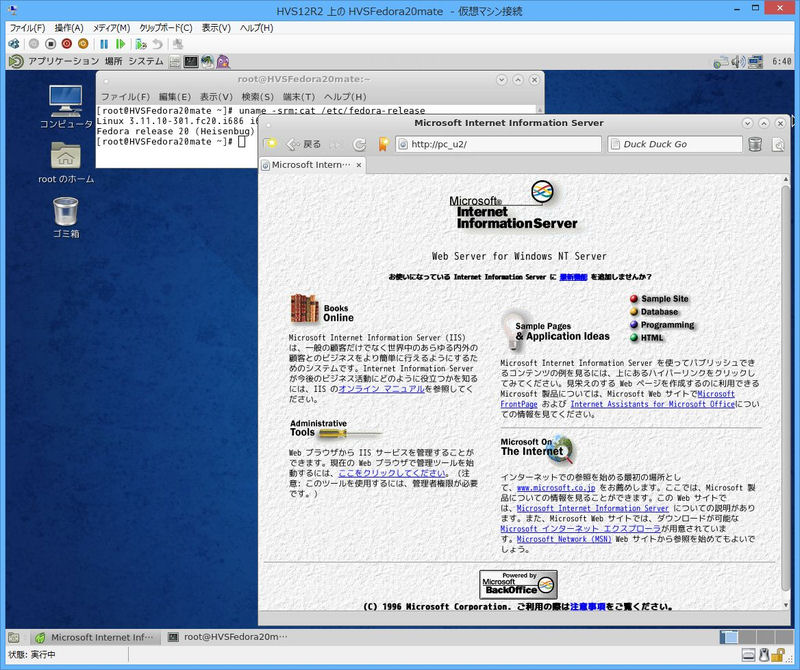
Task: Click the web browser launcher in MATE panel
Action: point(207,62)
